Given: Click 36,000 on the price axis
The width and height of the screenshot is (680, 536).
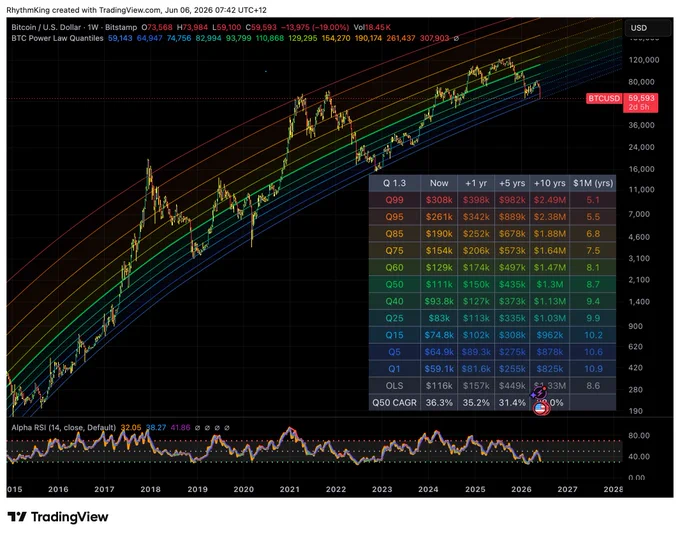Looking at the screenshot, I should point(641,125).
